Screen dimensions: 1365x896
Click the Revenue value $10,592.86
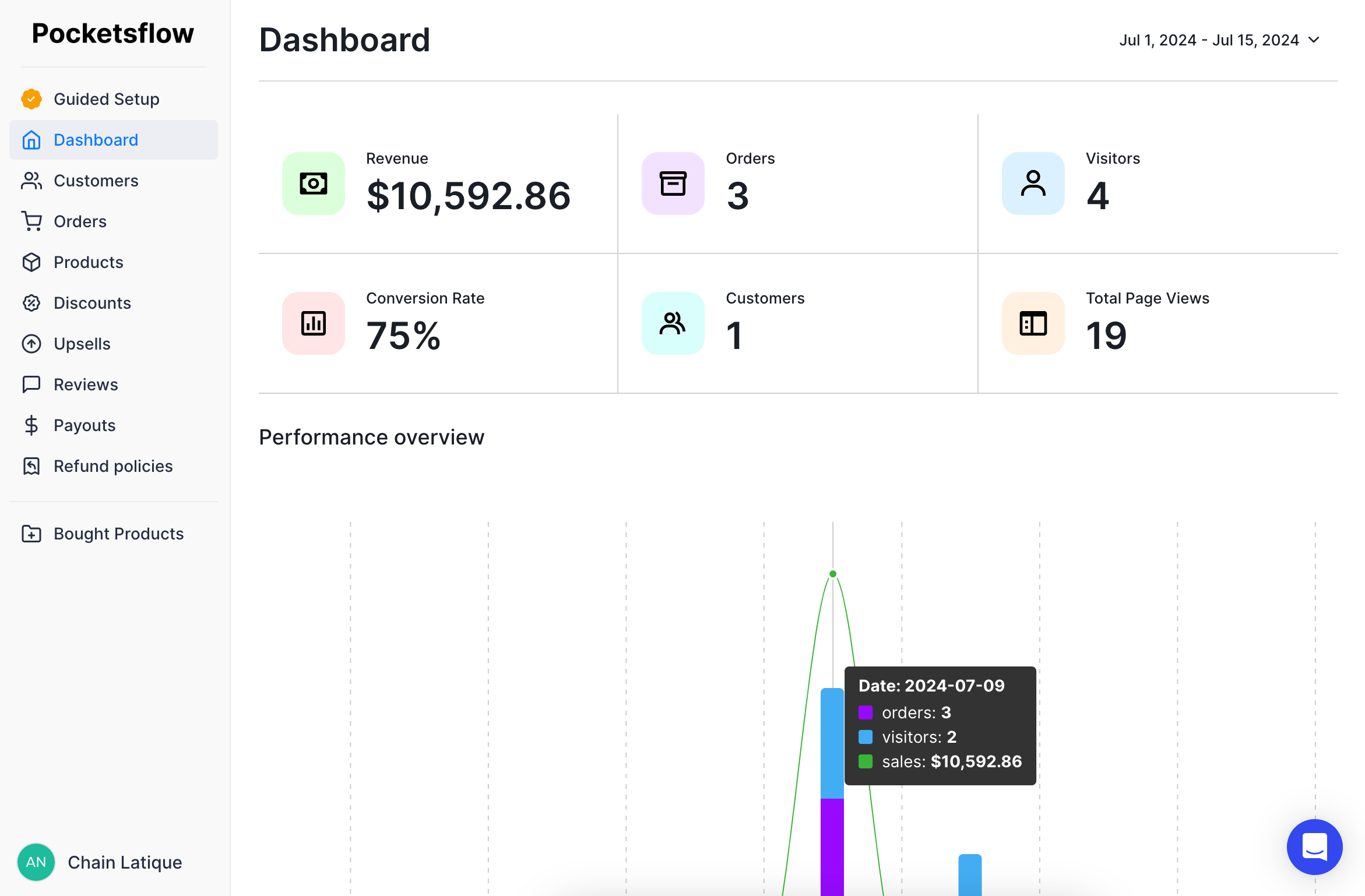(469, 196)
